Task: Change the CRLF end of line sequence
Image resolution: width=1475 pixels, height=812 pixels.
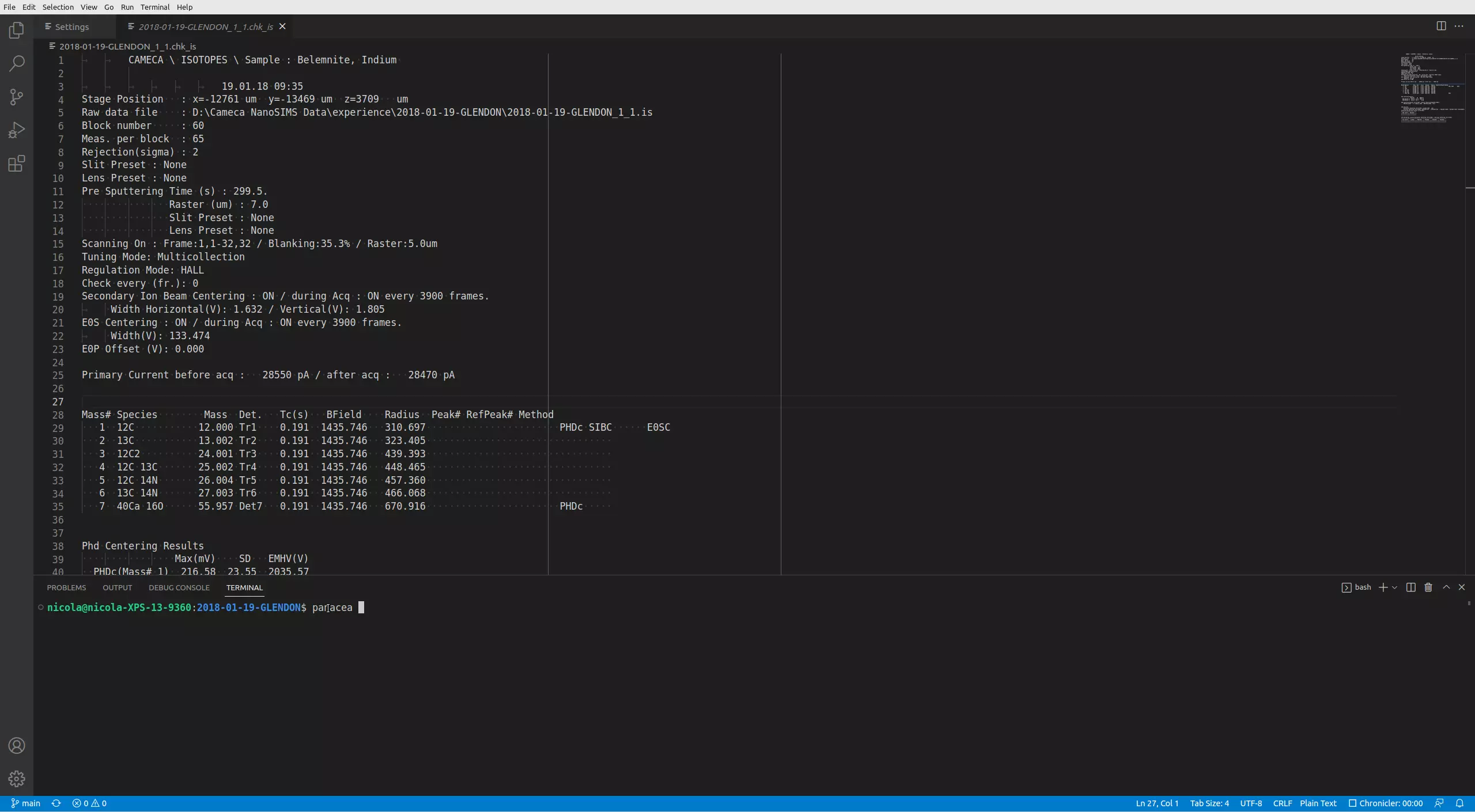Action: (x=1283, y=803)
